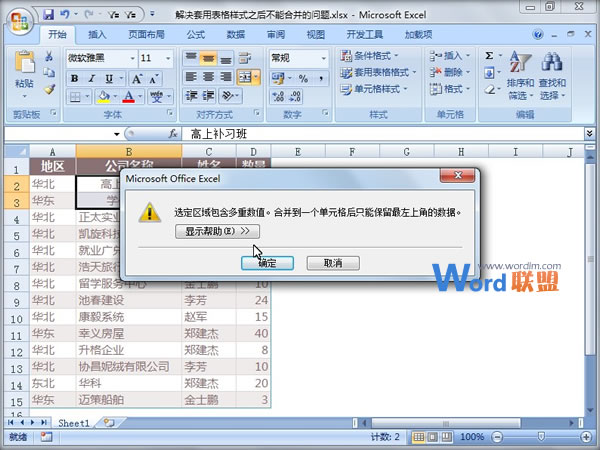The width and height of the screenshot is (600, 450).
Task: Click the AutoSum sigma icon
Action: click(x=489, y=56)
